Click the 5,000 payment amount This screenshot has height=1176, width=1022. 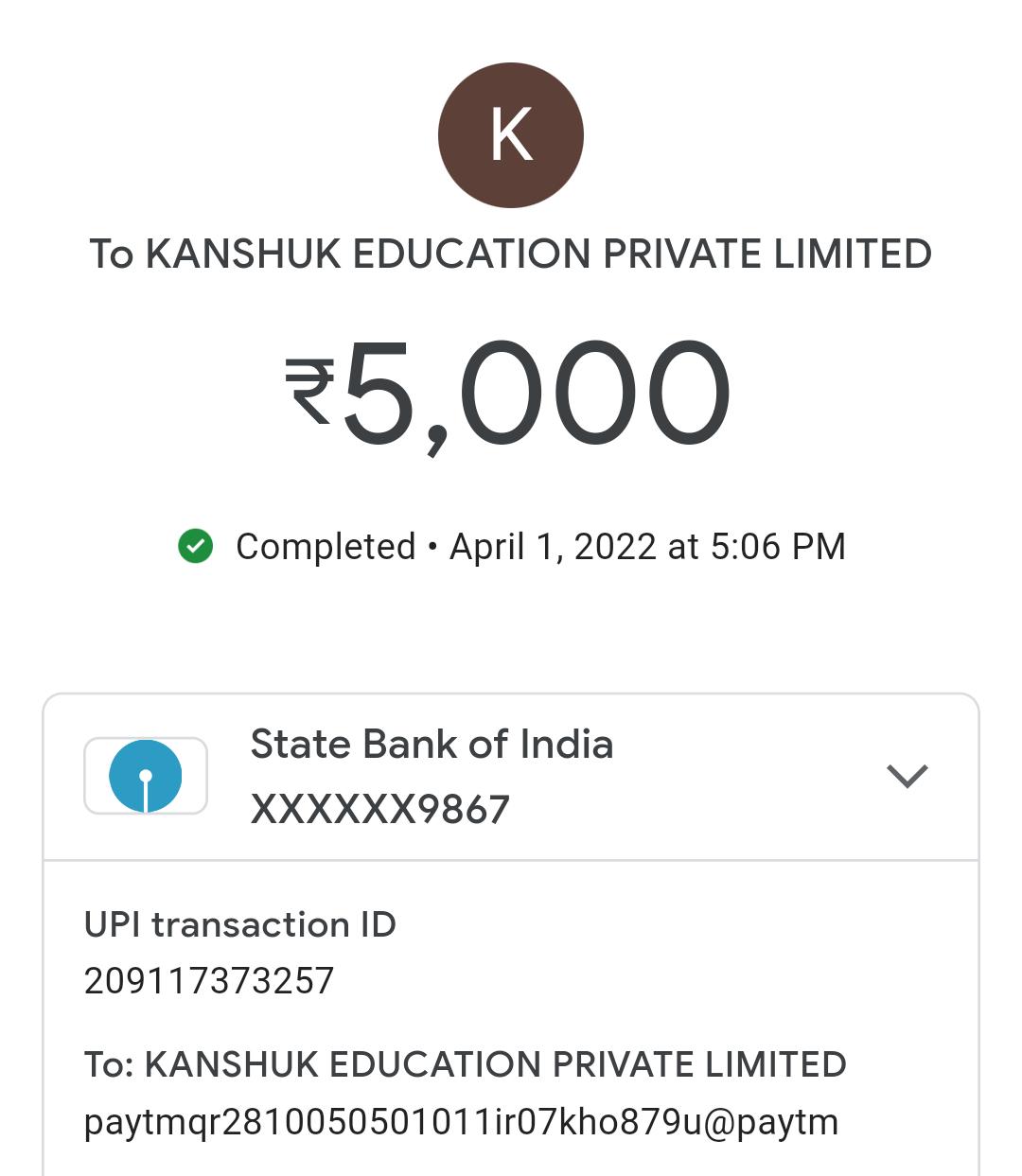coord(537,393)
